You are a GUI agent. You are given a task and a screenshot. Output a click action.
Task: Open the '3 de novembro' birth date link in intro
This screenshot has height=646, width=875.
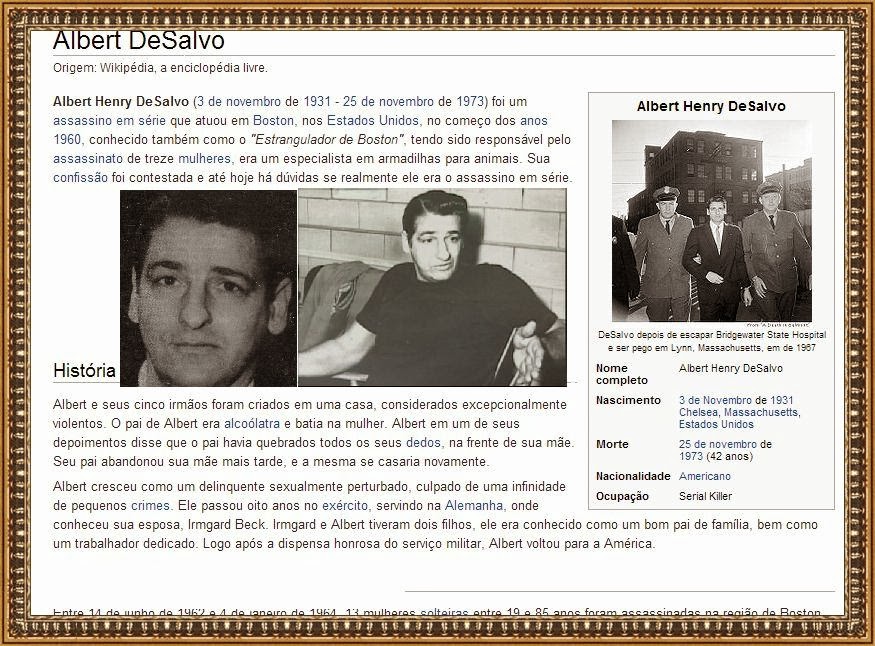tap(239, 102)
